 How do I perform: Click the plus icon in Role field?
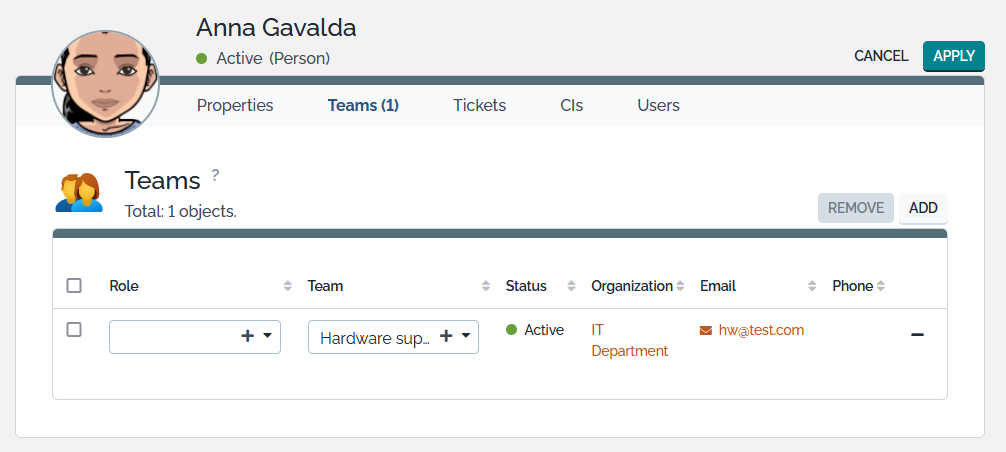pyautogui.click(x=247, y=337)
